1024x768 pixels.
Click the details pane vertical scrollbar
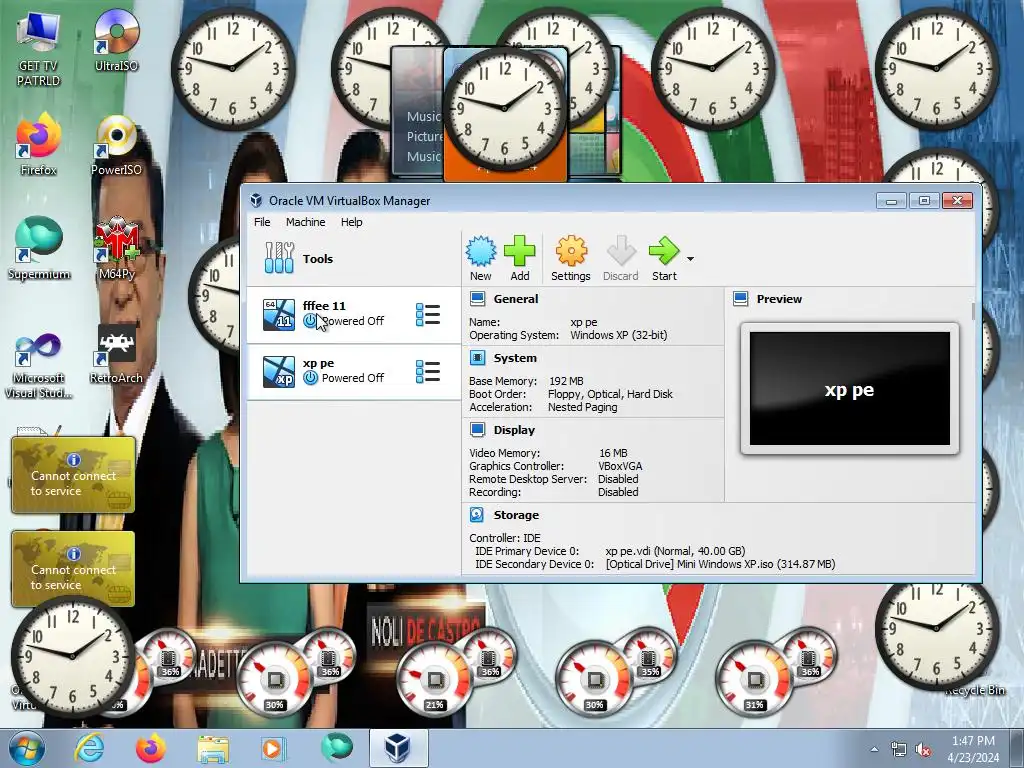(973, 312)
